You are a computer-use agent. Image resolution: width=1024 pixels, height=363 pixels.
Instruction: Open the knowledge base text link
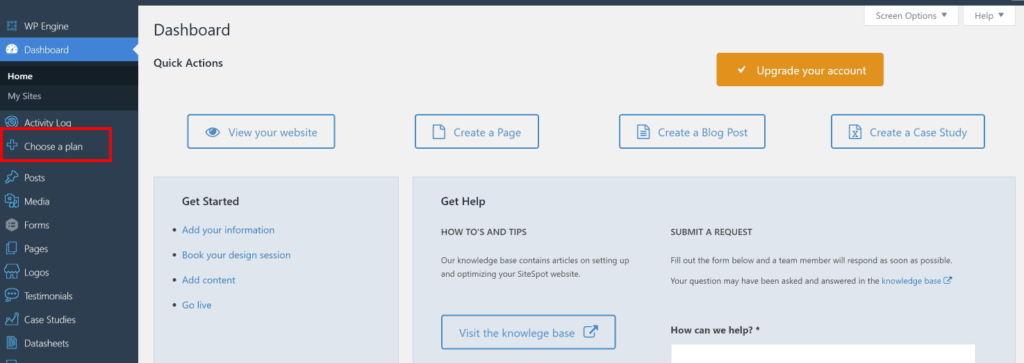pos(912,281)
